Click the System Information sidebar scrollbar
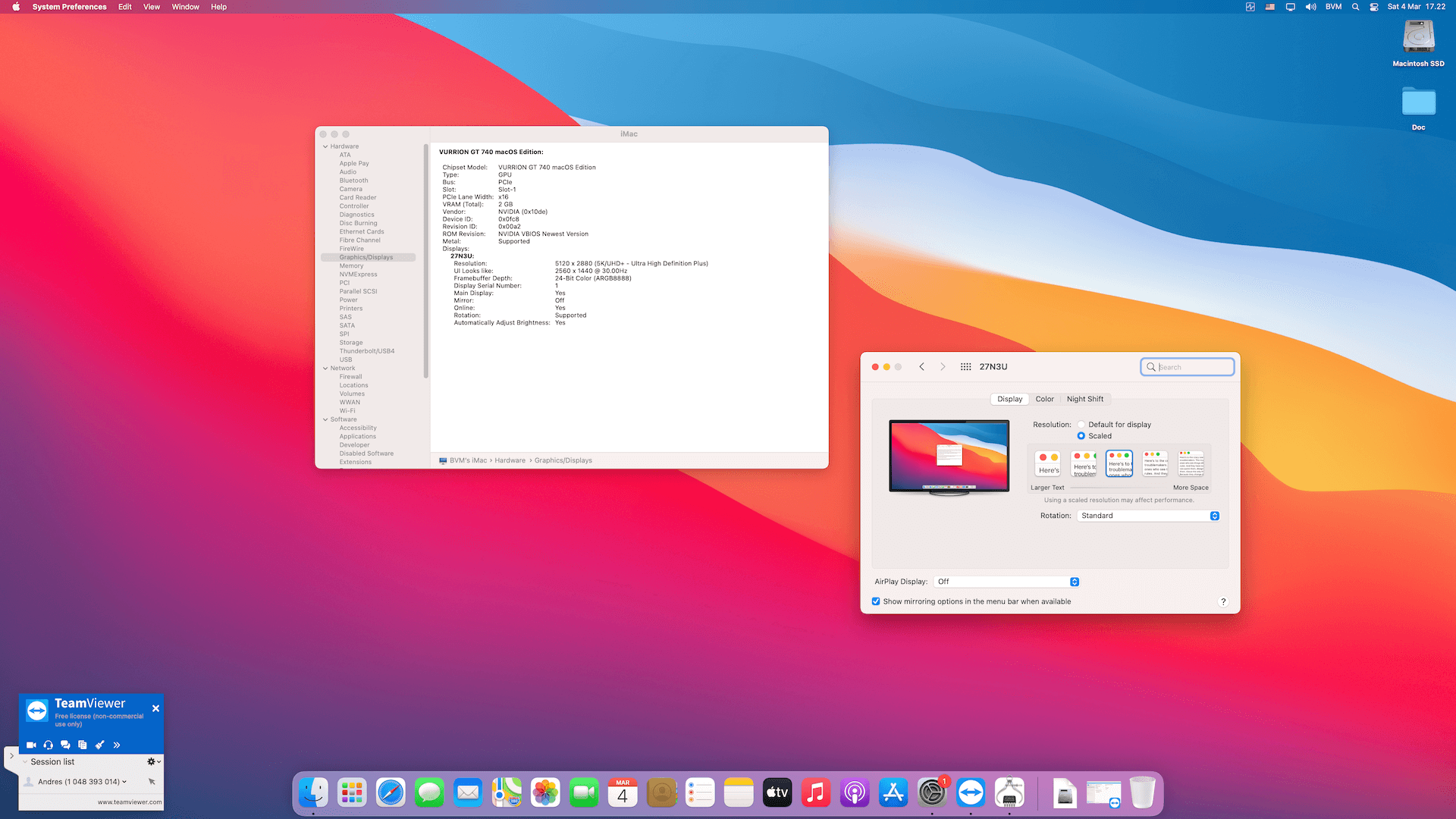Image resolution: width=1456 pixels, height=819 pixels. (x=426, y=260)
